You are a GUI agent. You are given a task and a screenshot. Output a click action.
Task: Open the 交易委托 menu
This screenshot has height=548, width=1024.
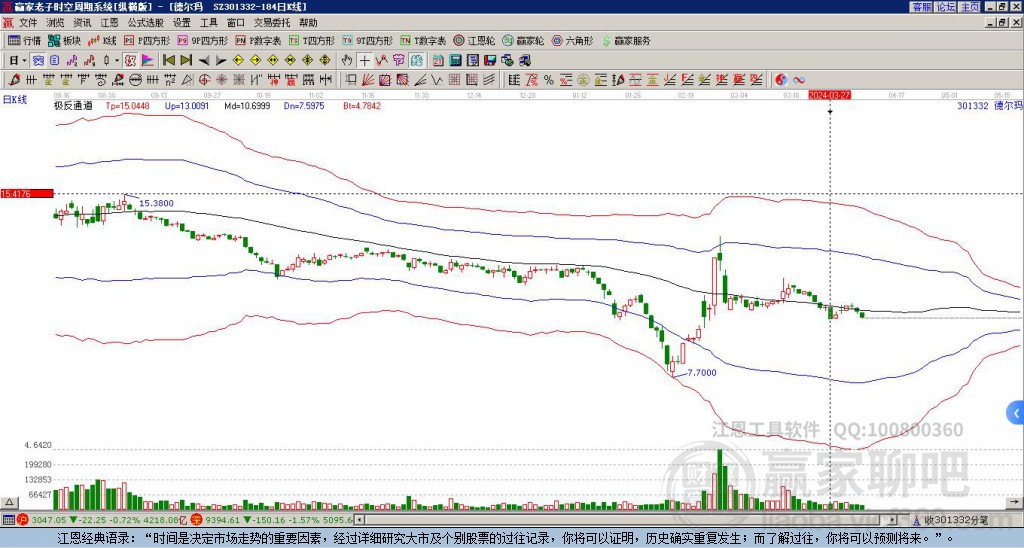pyautogui.click(x=272, y=23)
